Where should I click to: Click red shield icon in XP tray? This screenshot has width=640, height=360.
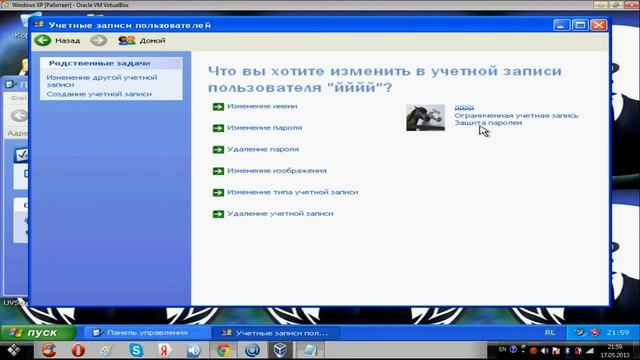coord(595,333)
